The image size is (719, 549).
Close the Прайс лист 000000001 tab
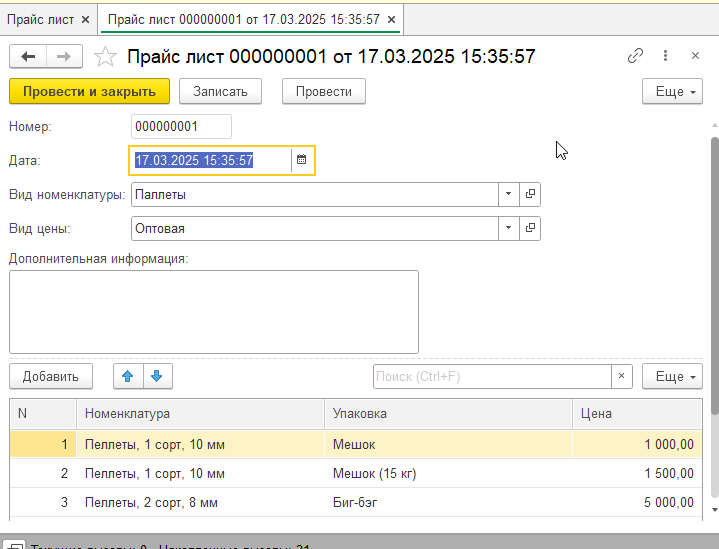[390, 19]
